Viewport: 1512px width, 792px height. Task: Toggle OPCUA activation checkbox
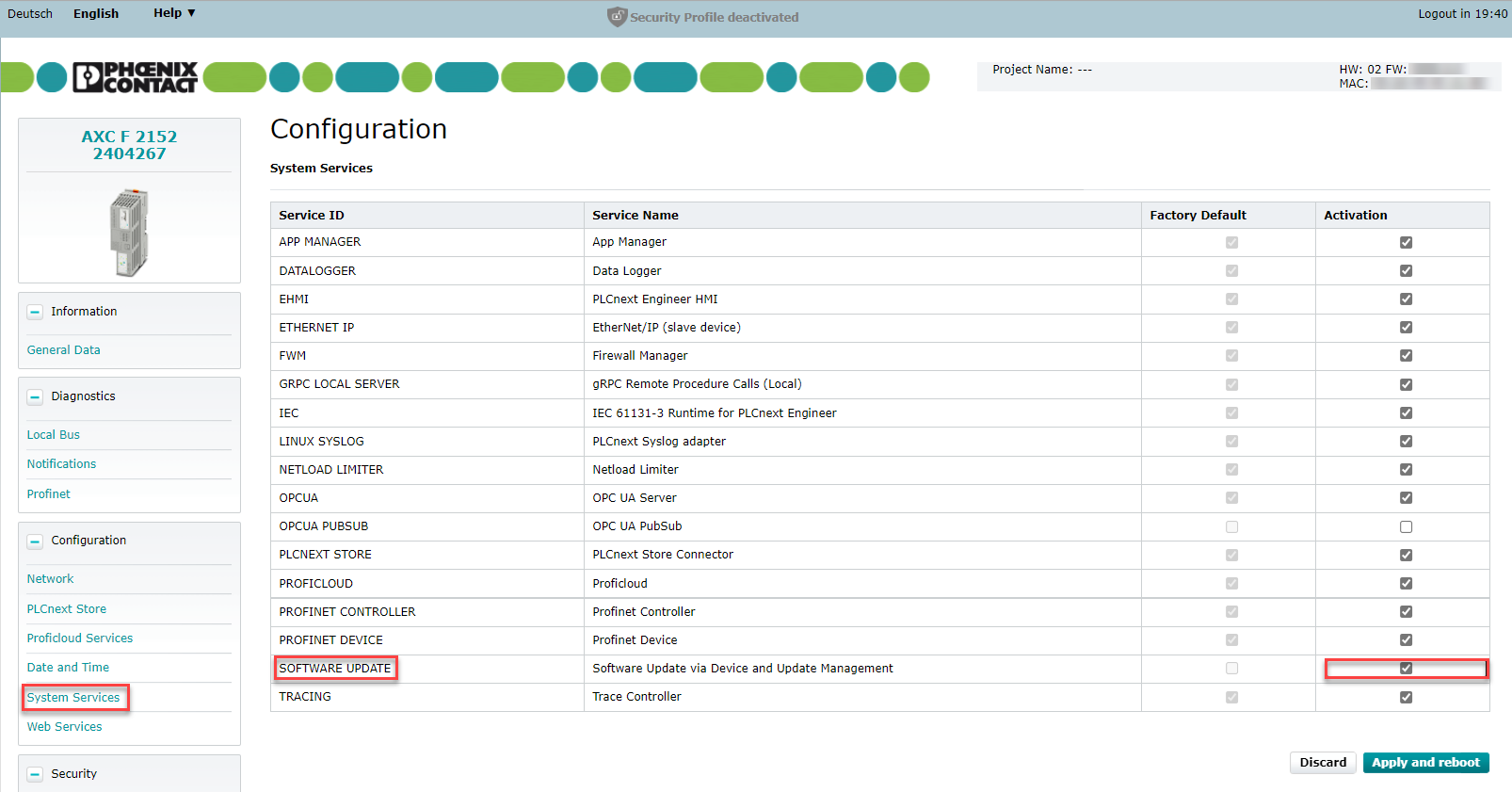click(x=1406, y=497)
